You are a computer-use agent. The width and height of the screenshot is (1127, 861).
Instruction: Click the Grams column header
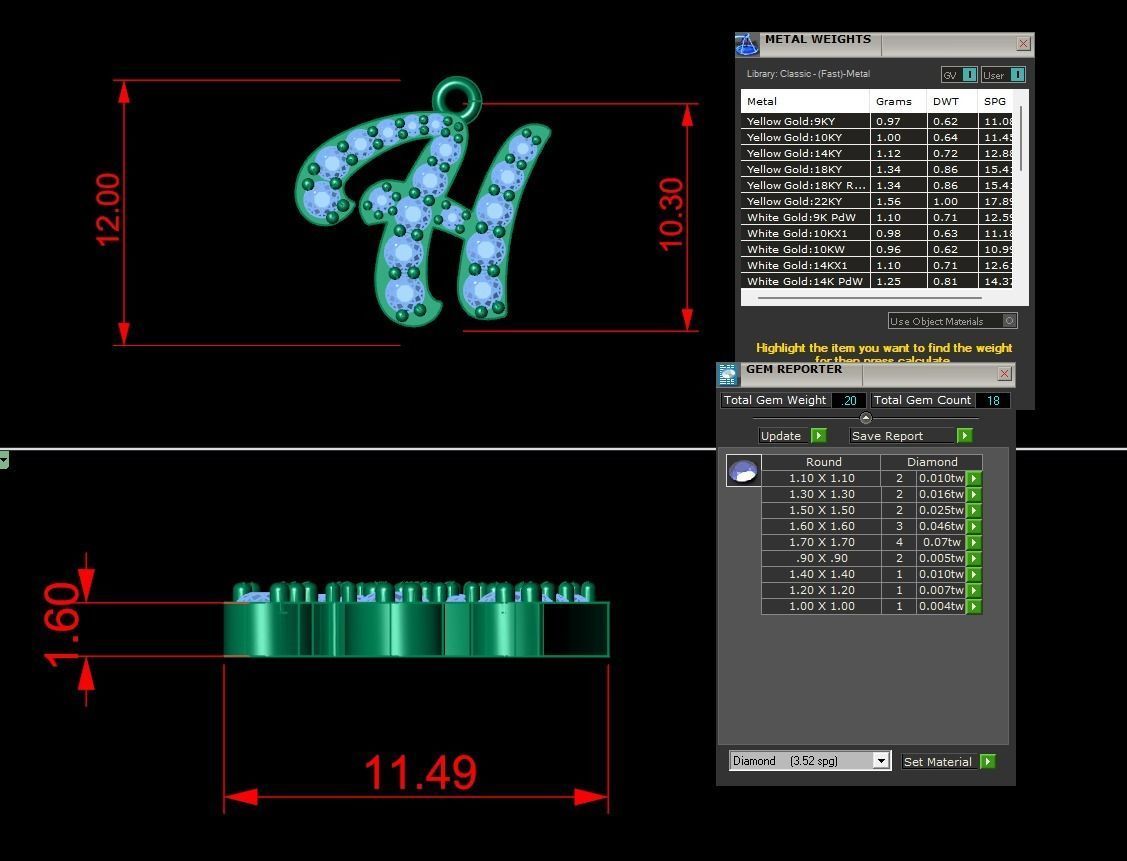pos(898,101)
